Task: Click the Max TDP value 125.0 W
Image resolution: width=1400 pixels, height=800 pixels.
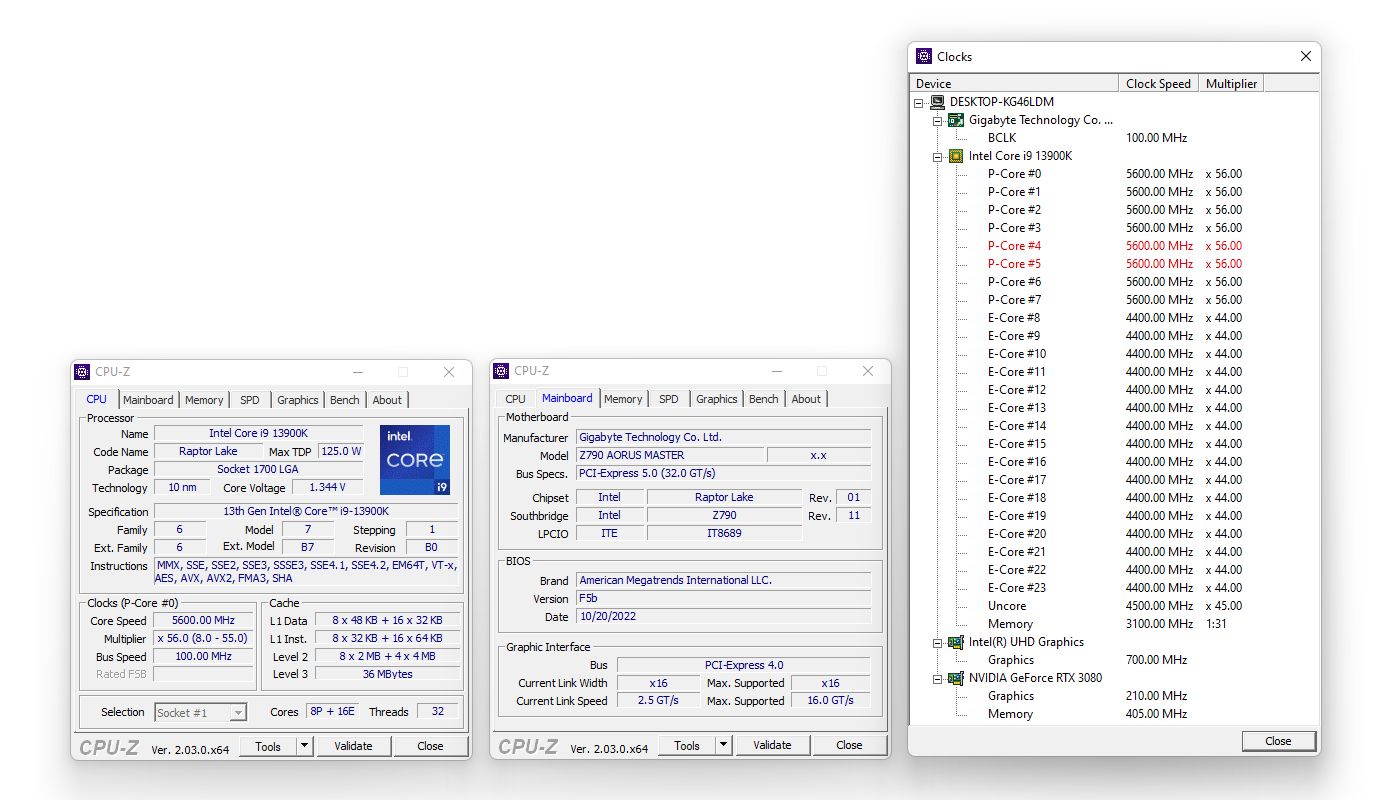Action: tap(340, 451)
